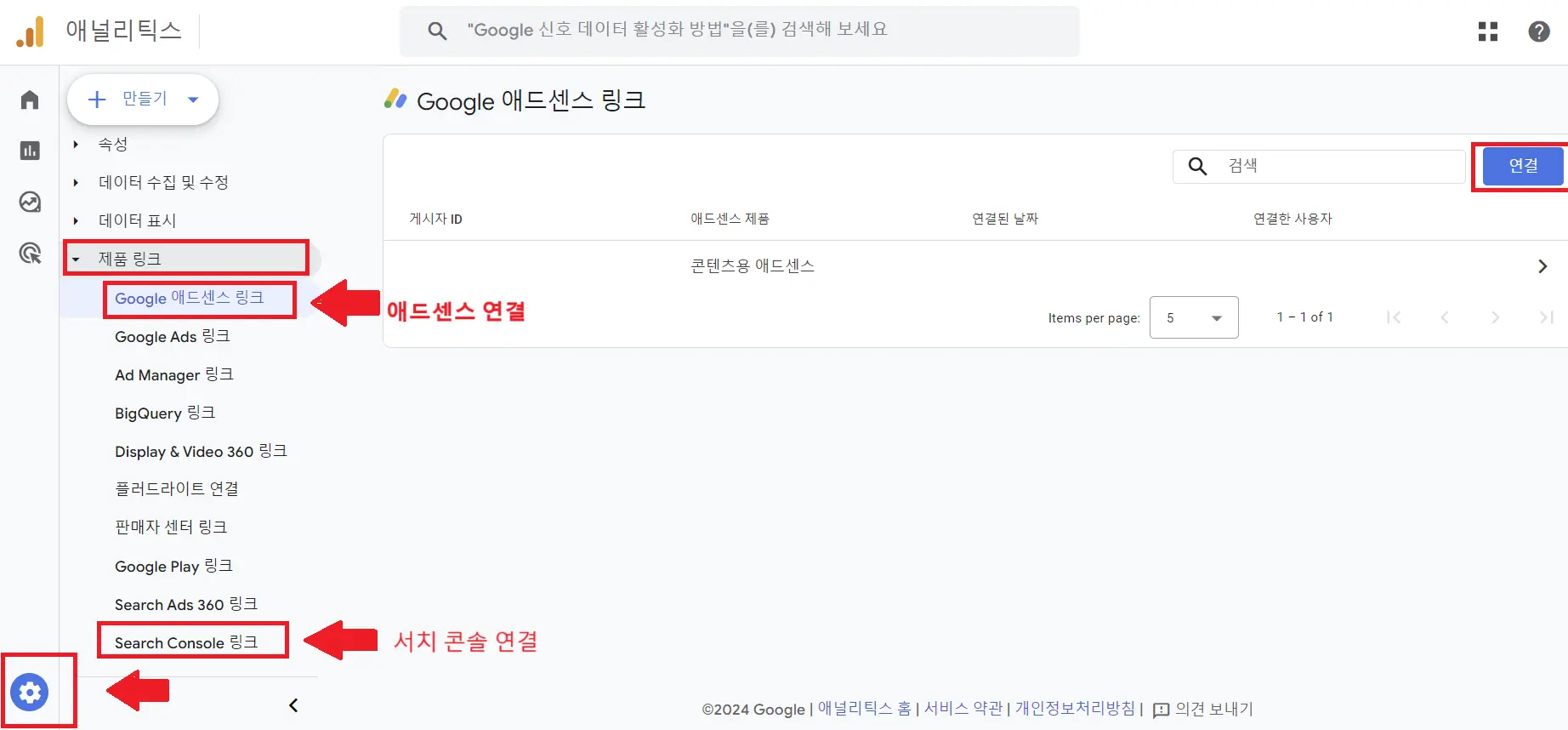Click the 연결한 사용자 column header

coord(1292,219)
